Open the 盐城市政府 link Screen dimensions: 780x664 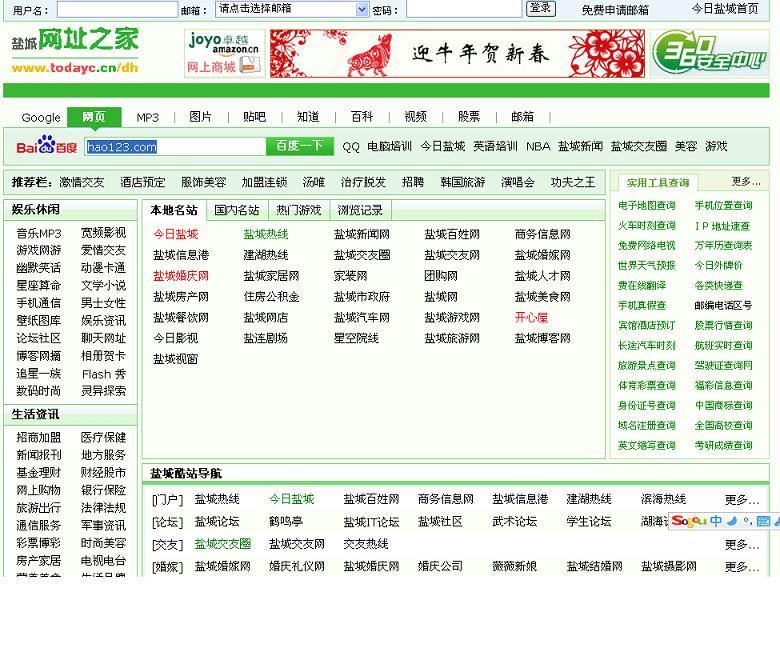tap(362, 297)
